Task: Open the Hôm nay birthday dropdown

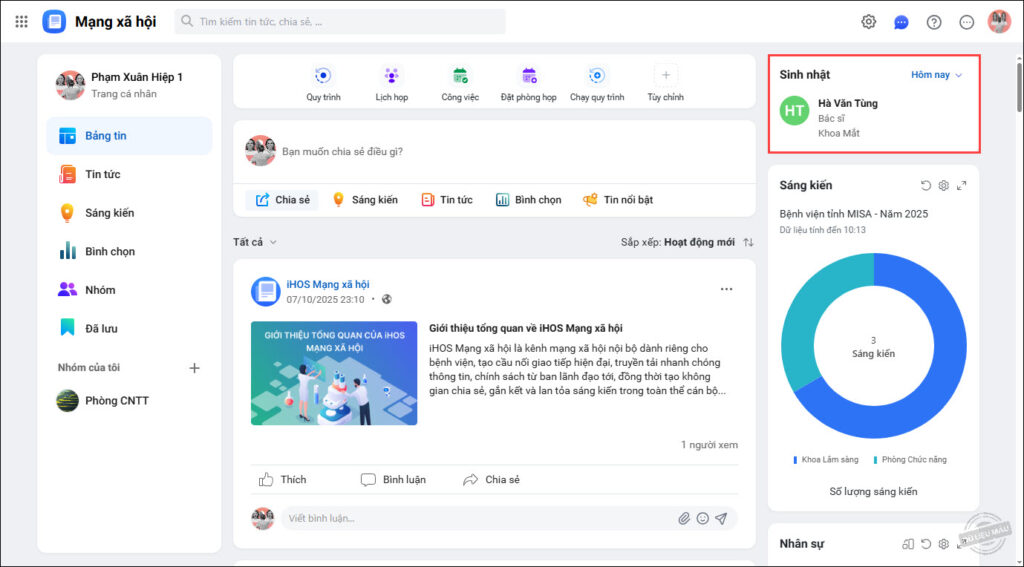Action: pos(936,75)
